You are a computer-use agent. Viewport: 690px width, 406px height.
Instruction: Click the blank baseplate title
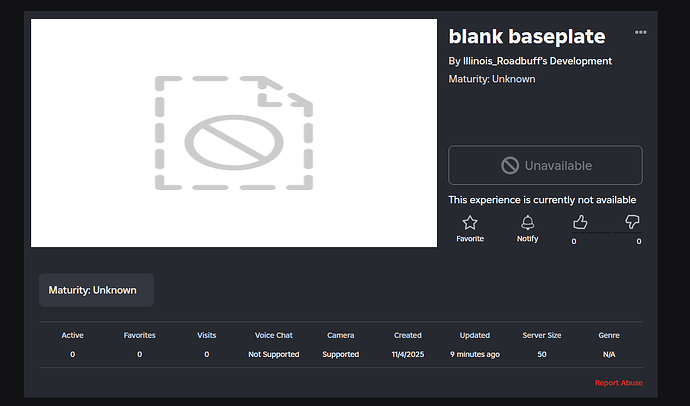tap(527, 37)
